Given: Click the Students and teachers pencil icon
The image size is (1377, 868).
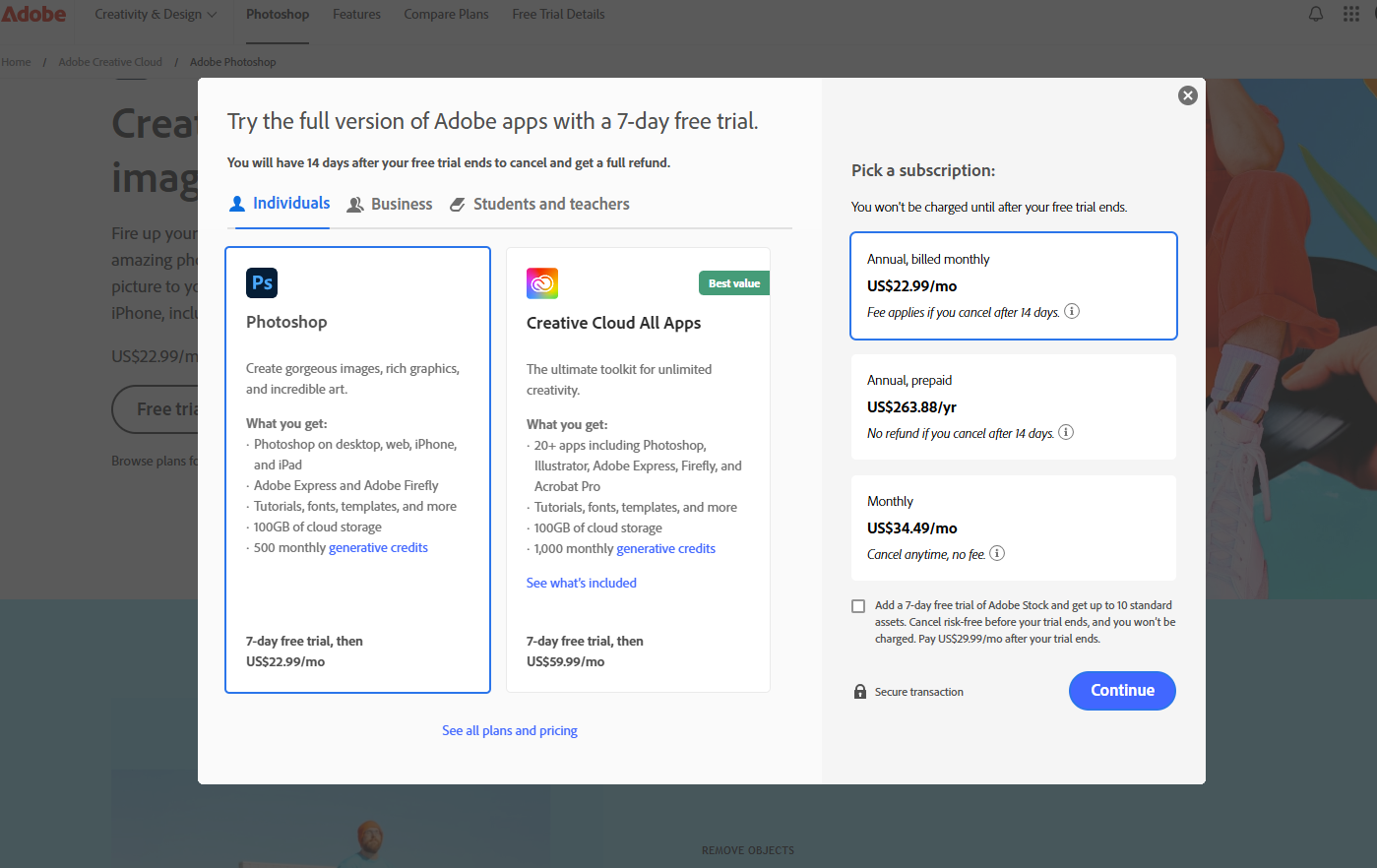Looking at the screenshot, I should [x=457, y=204].
